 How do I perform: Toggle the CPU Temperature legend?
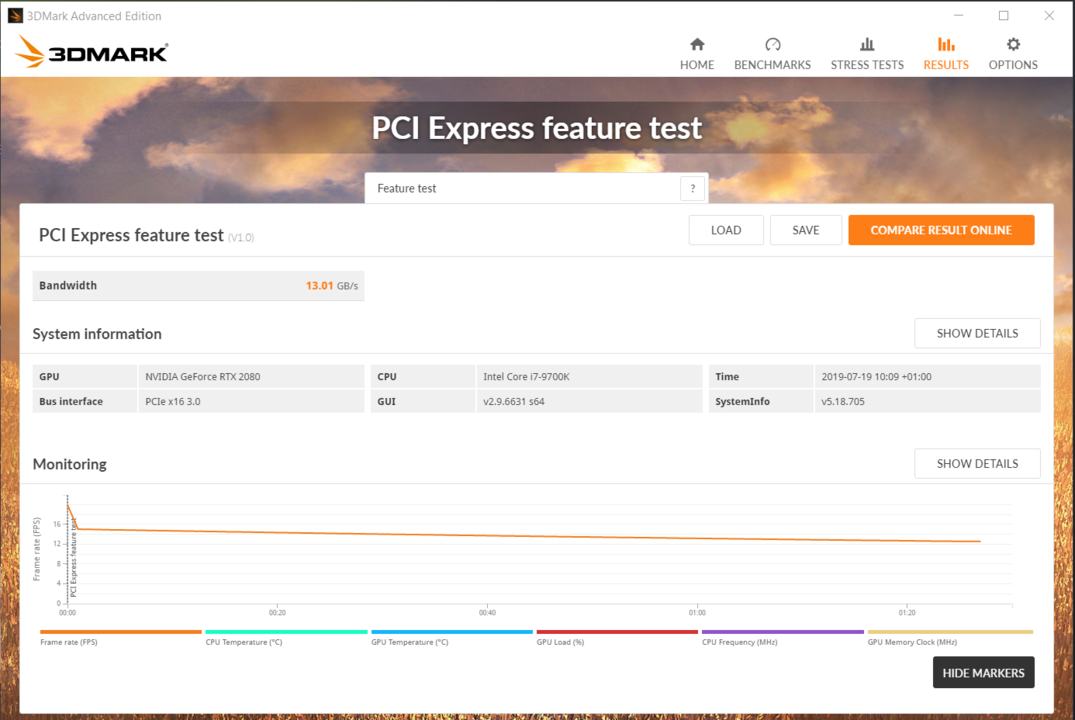coord(286,637)
